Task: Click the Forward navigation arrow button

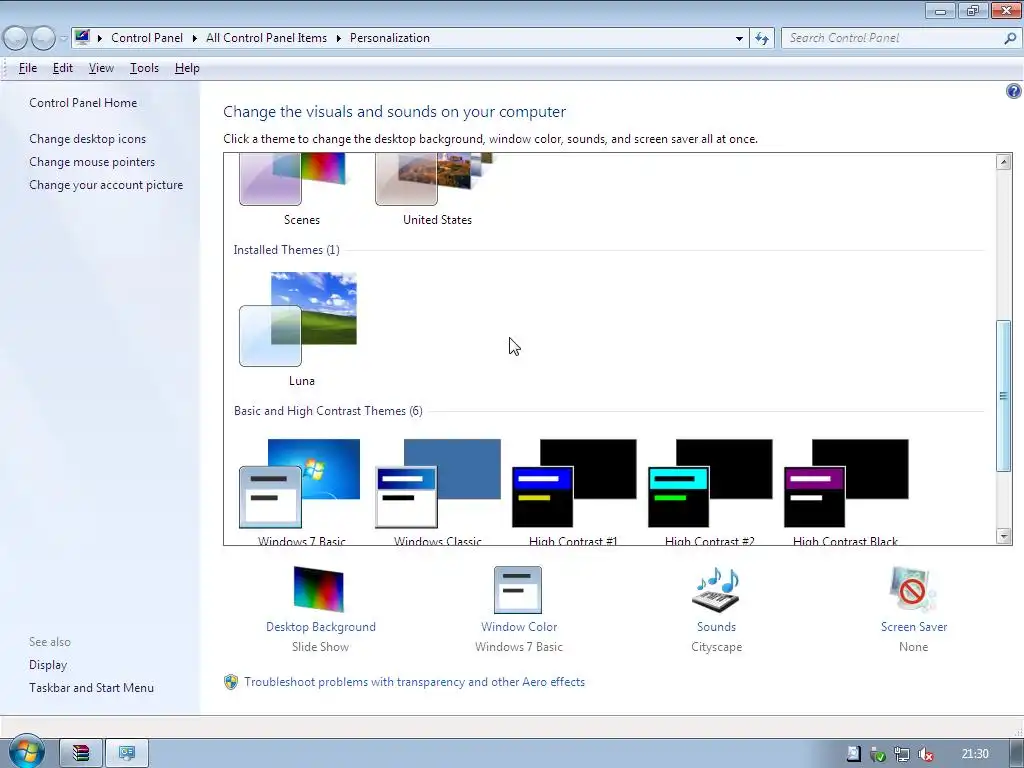Action: coord(43,38)
